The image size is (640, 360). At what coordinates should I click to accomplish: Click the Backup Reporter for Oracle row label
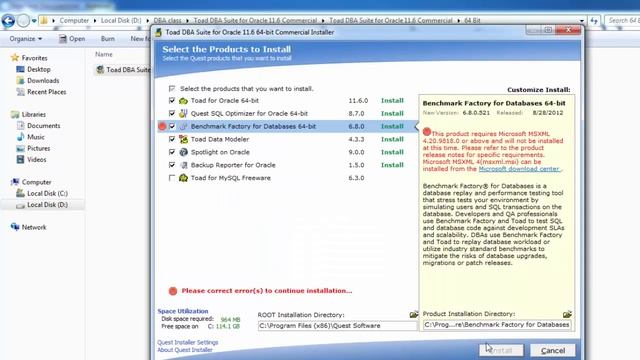click(233, 165)
